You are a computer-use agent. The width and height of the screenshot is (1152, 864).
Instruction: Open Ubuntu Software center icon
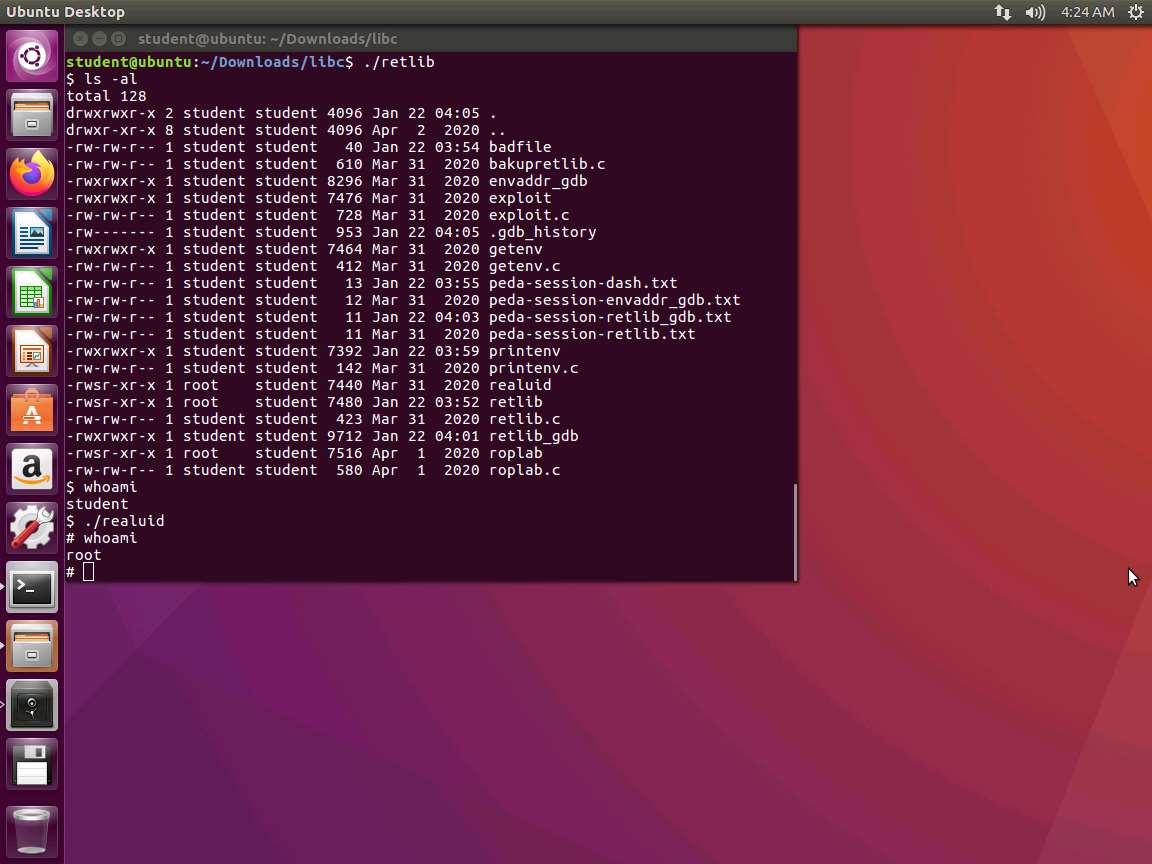coord(32,411)
